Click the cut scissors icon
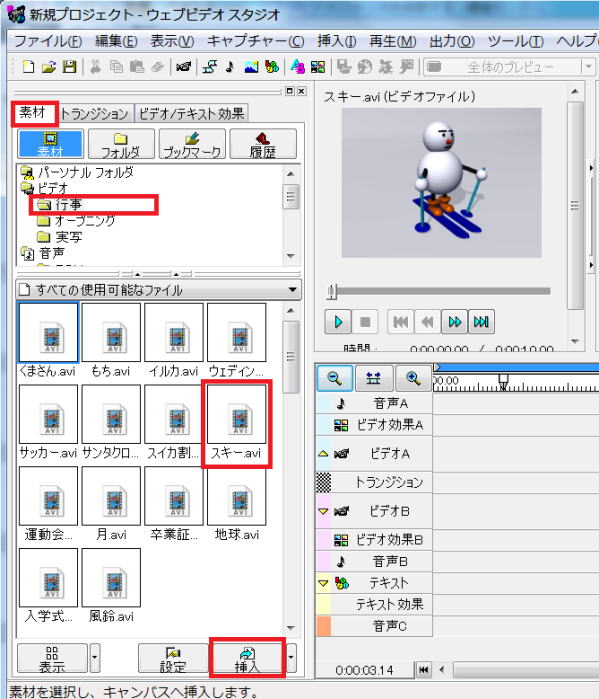599x699 pixels. [95, 67]
